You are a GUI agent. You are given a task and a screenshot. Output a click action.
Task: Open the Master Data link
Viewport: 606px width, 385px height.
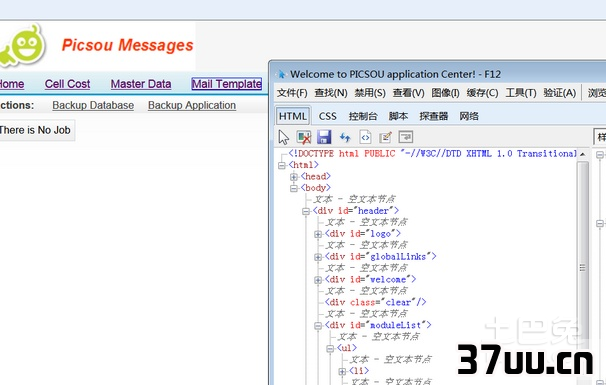tap(141, 84)
